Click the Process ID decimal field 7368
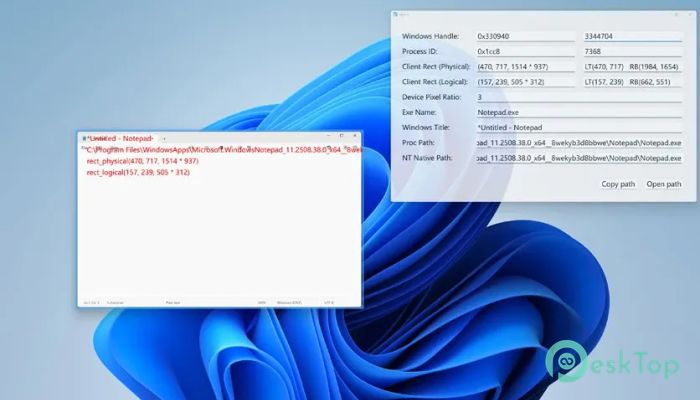Image resolution: width=700 pixels, height=400 pixels. coord(633,51)
